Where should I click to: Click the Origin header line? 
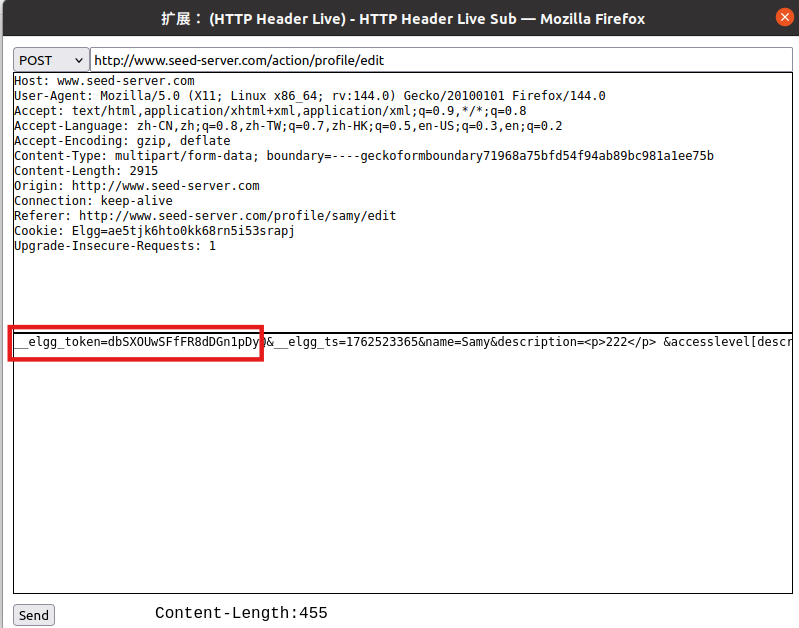click(x=137, y=186)
